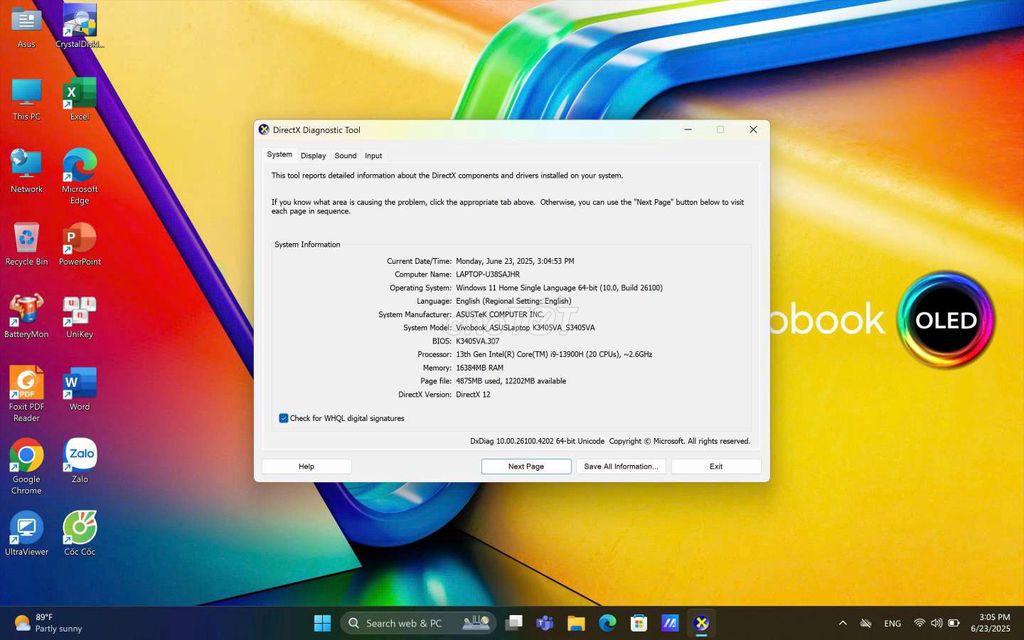Click the ASUSTeK COMPUTER INC. value

(500, 314)
